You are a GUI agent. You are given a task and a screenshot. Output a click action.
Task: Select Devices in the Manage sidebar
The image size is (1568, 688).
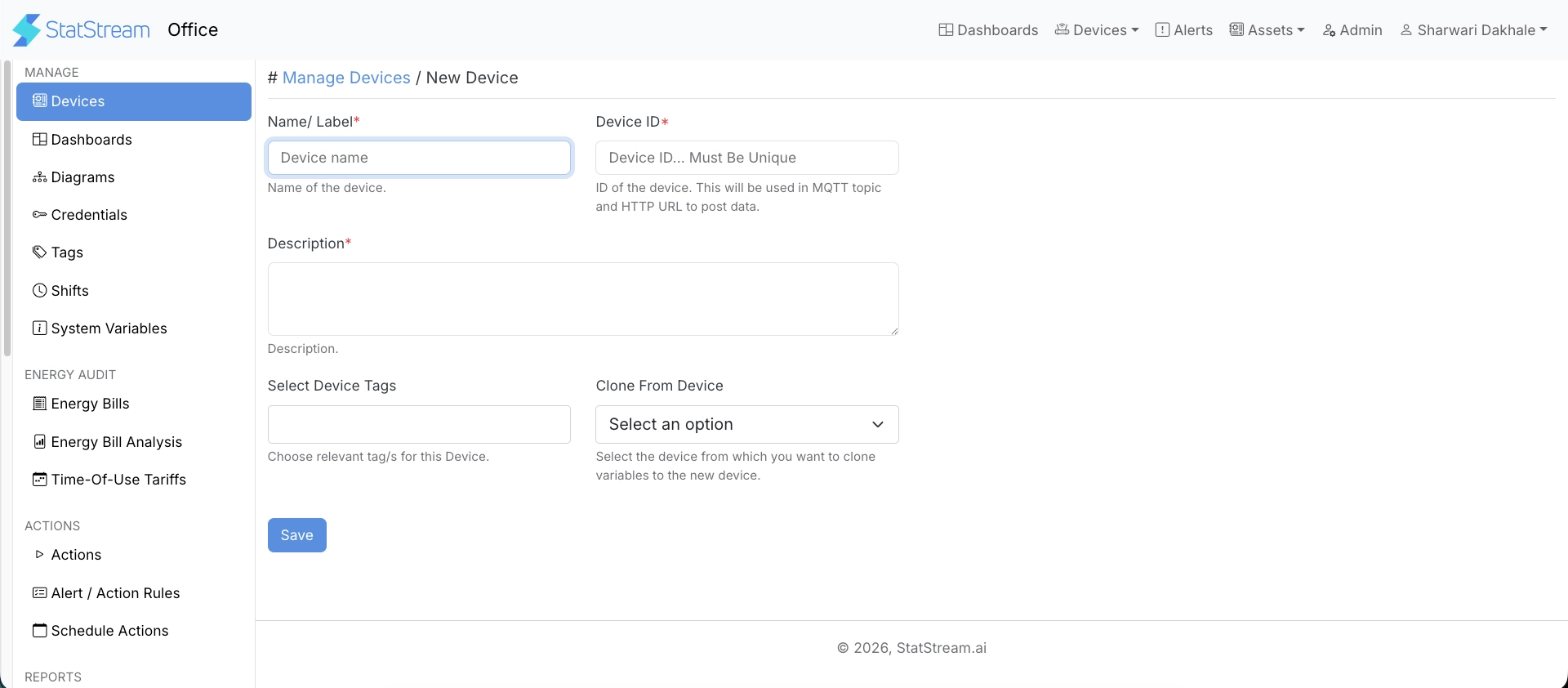pyautogui.click(x=134, y=101)
